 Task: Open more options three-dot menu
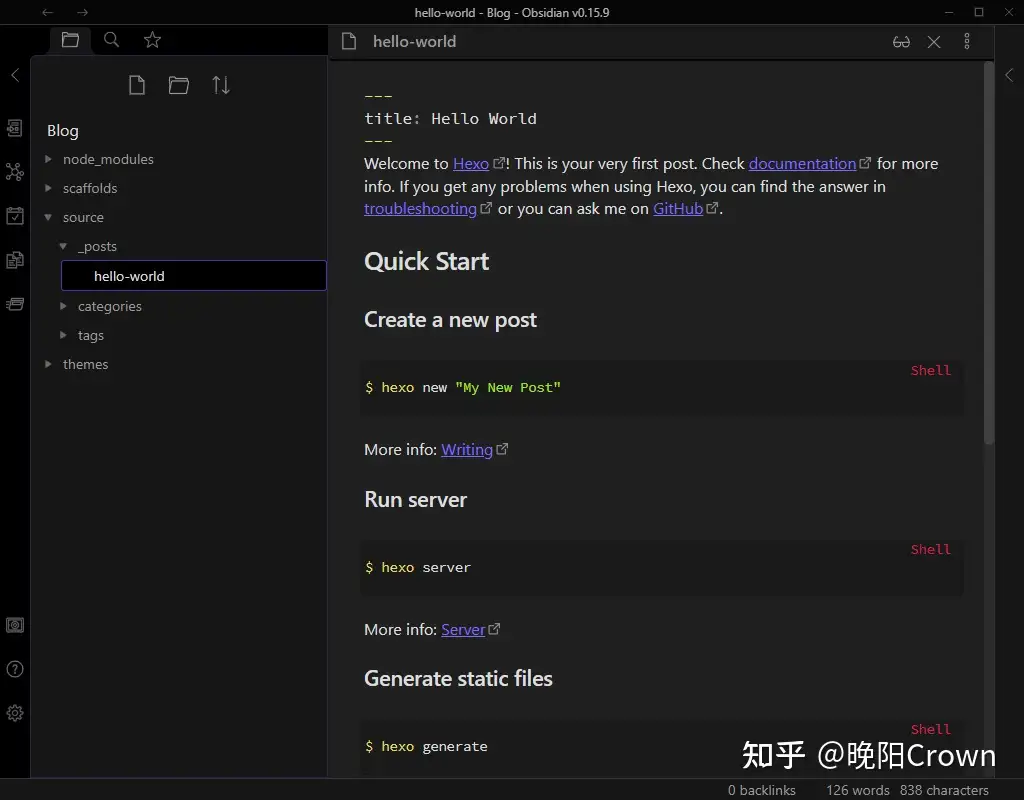967,41
